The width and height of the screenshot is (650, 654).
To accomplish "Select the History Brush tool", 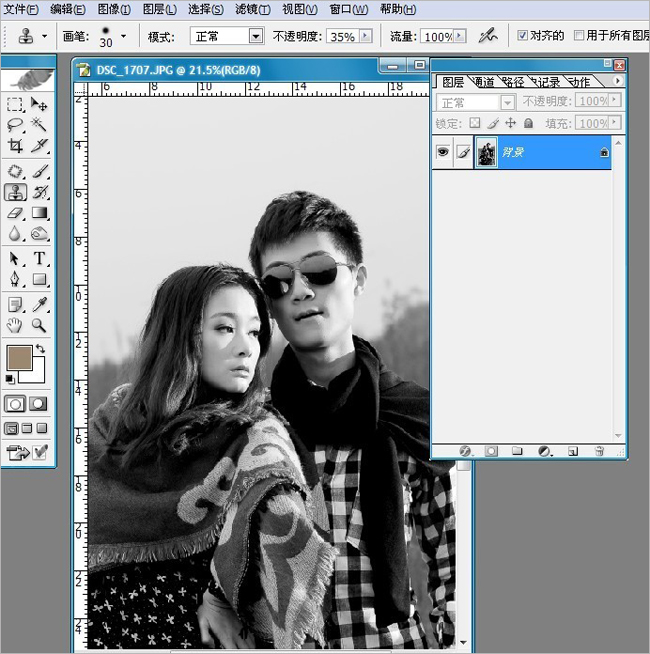I will 39,192.
